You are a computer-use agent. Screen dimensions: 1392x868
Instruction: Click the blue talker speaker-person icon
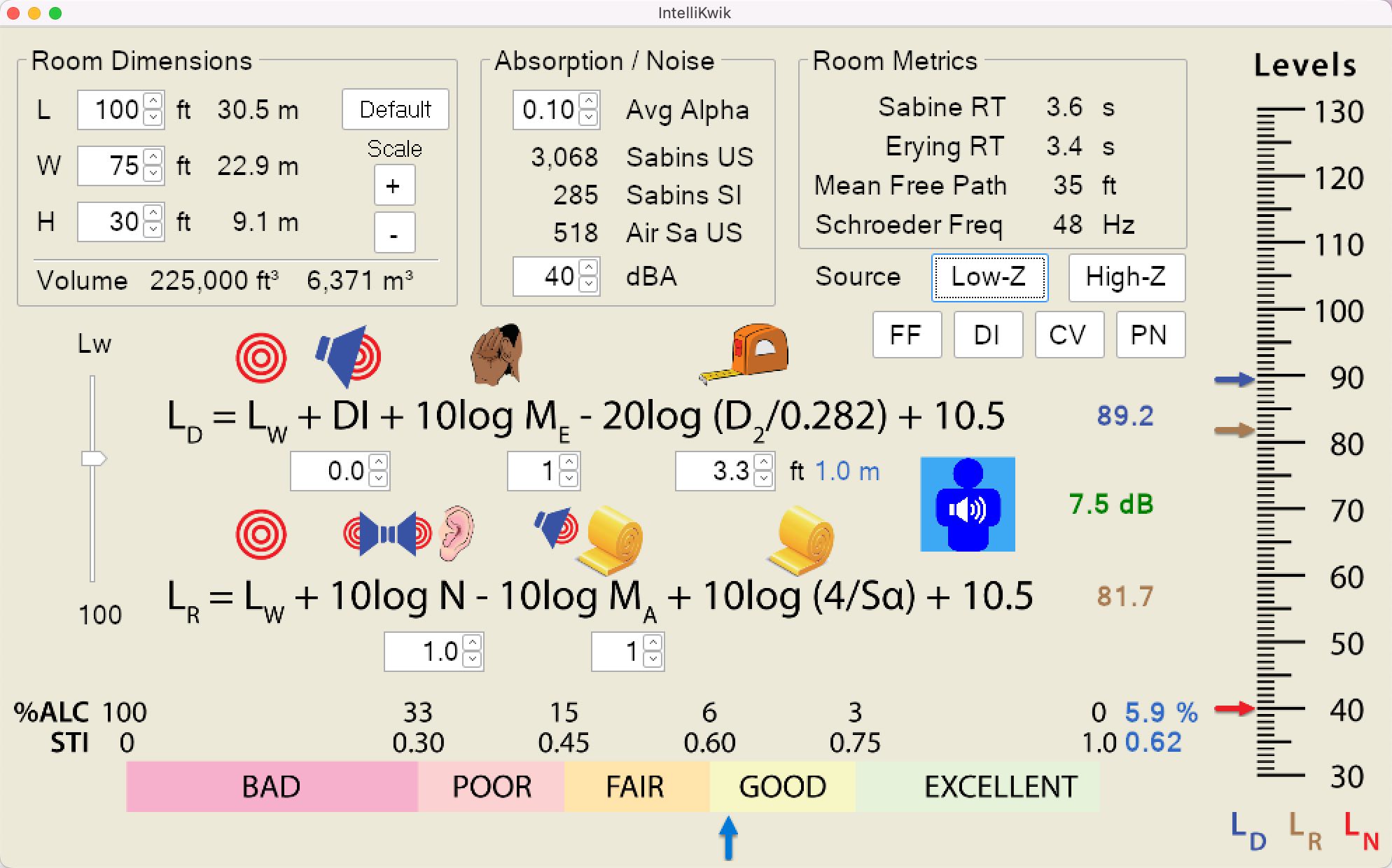pyautogui.click(x=967, y=504)
